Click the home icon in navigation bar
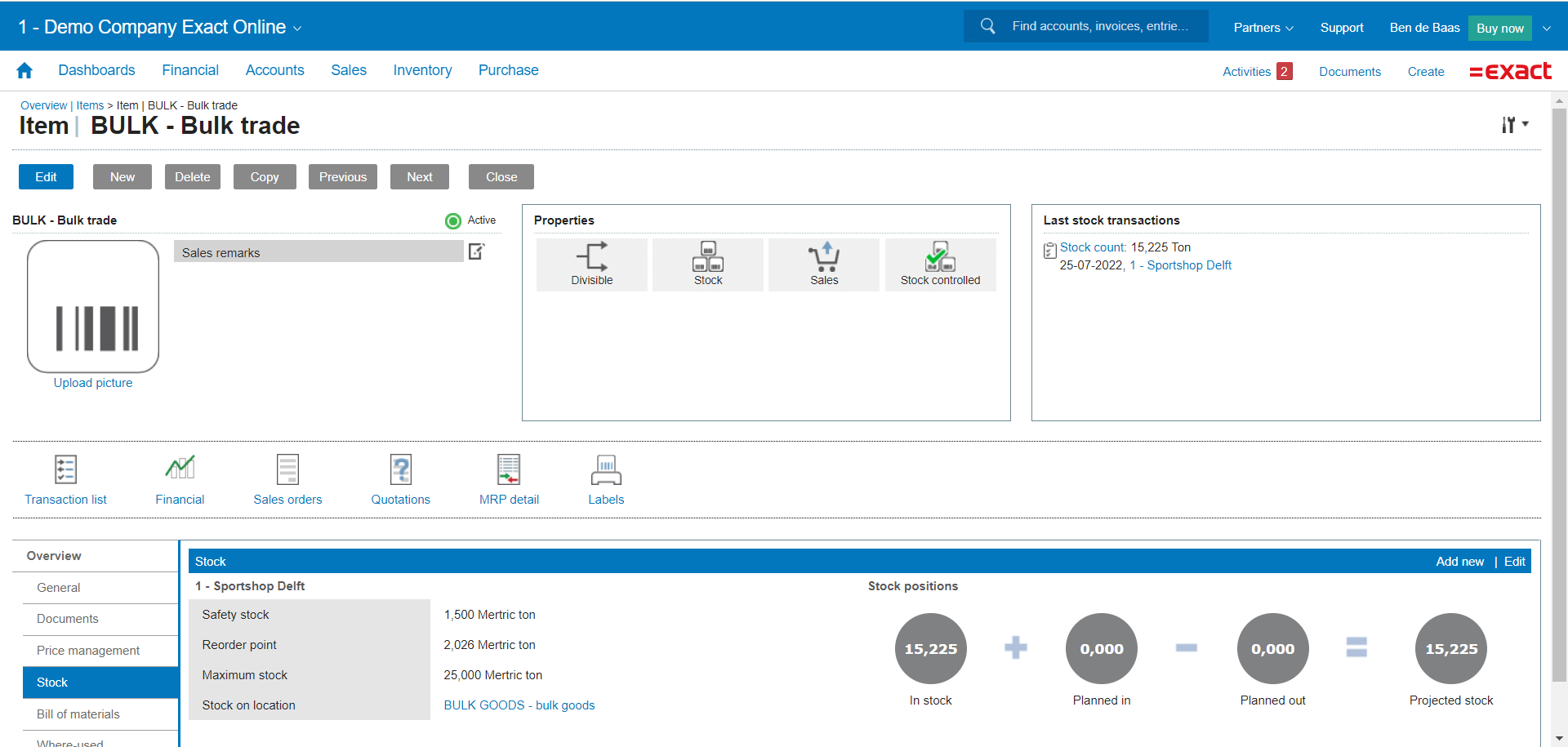The width and height of the screenshot is (1568, 747). tap(24, 71)
